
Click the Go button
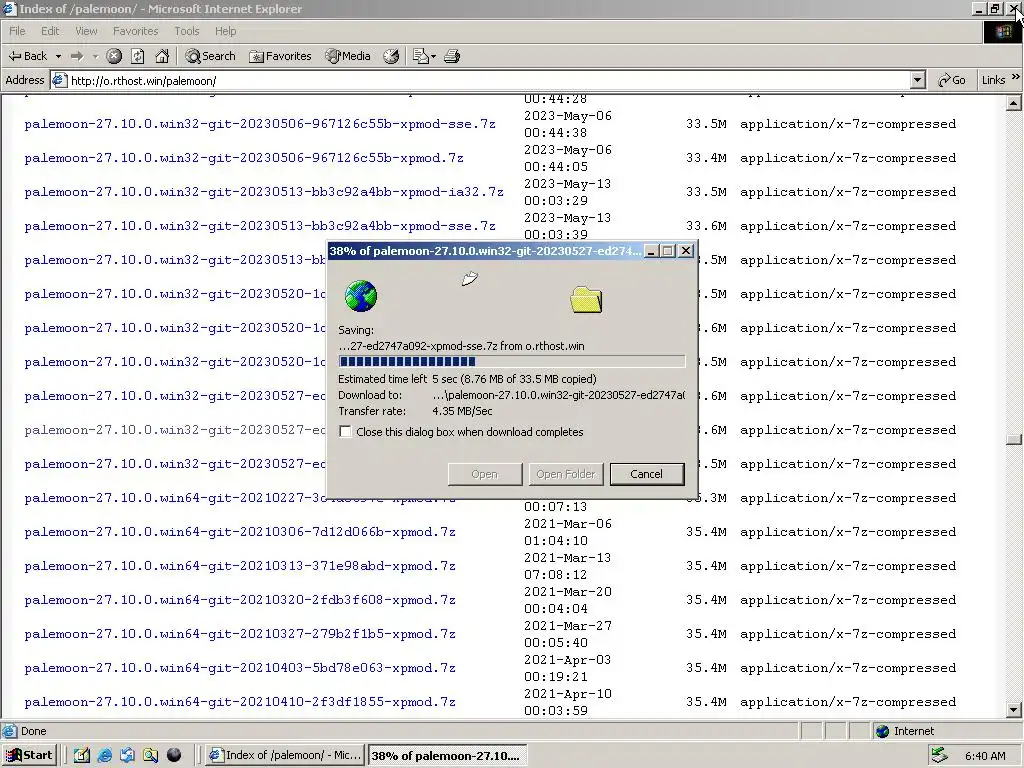952,80
